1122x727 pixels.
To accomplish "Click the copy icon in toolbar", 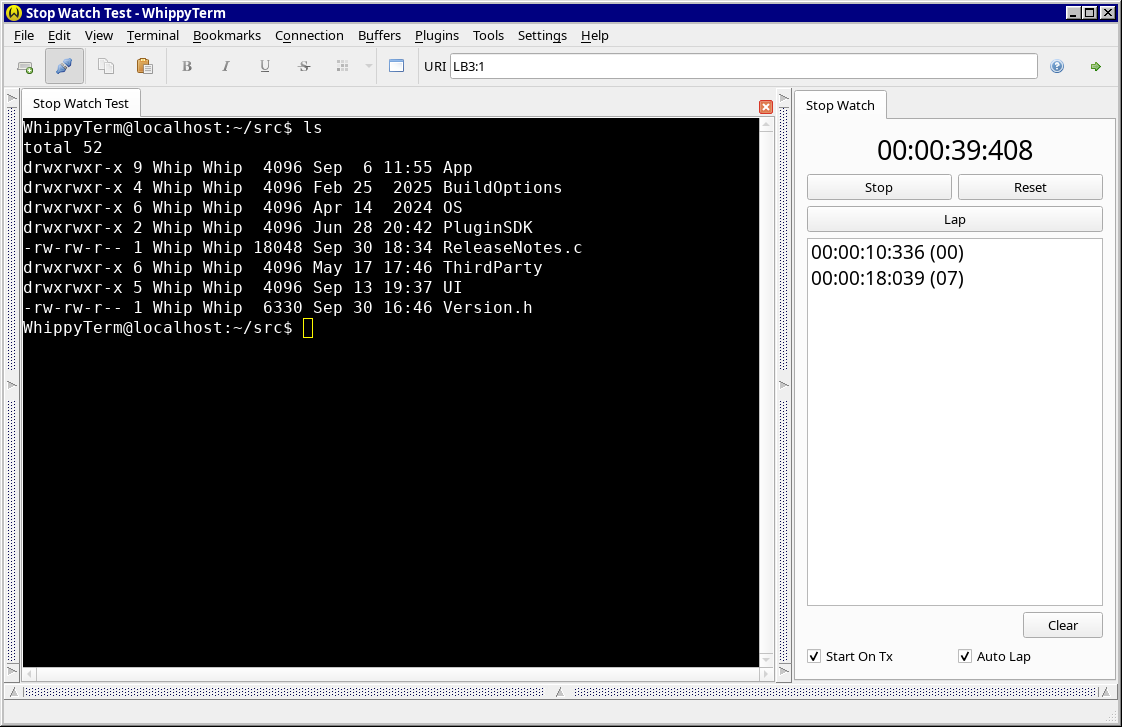I will [105, 67].
